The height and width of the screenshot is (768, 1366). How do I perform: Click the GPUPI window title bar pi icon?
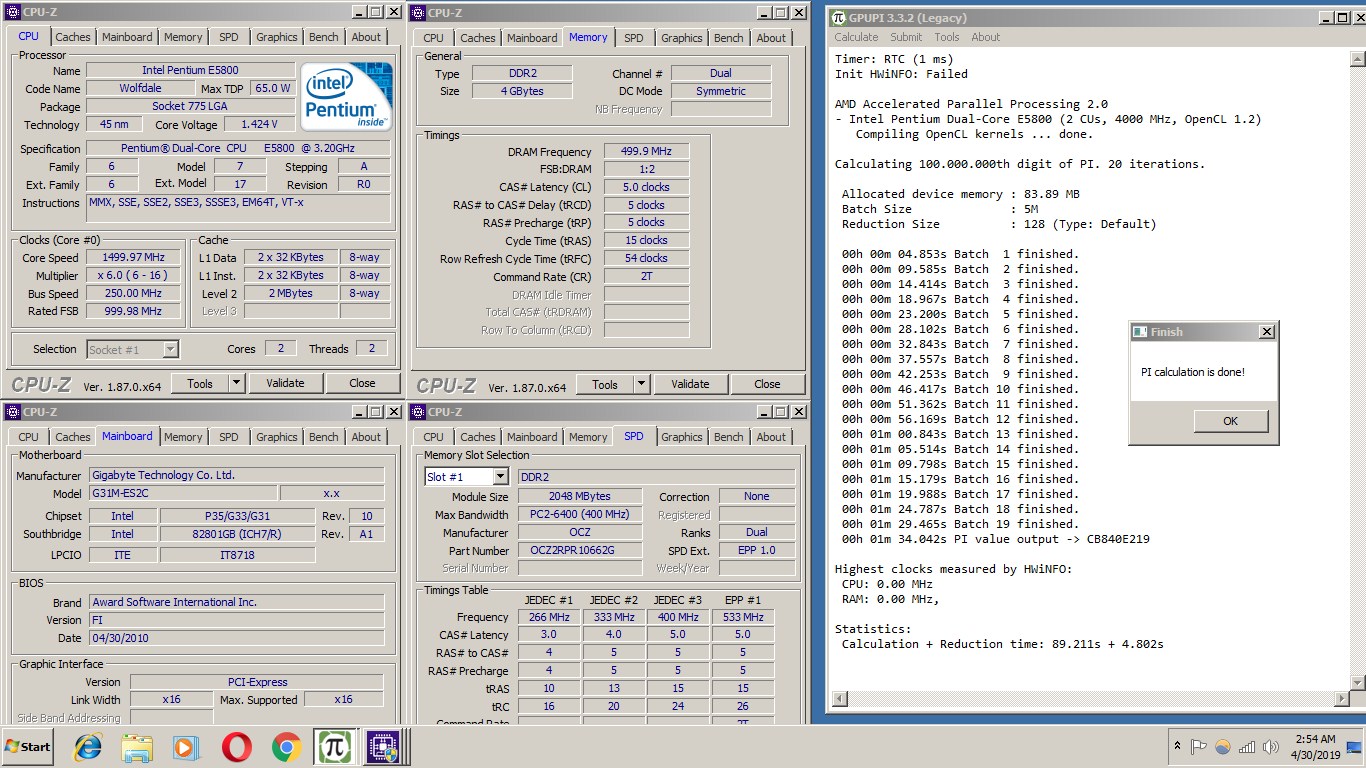coord(838,18)
